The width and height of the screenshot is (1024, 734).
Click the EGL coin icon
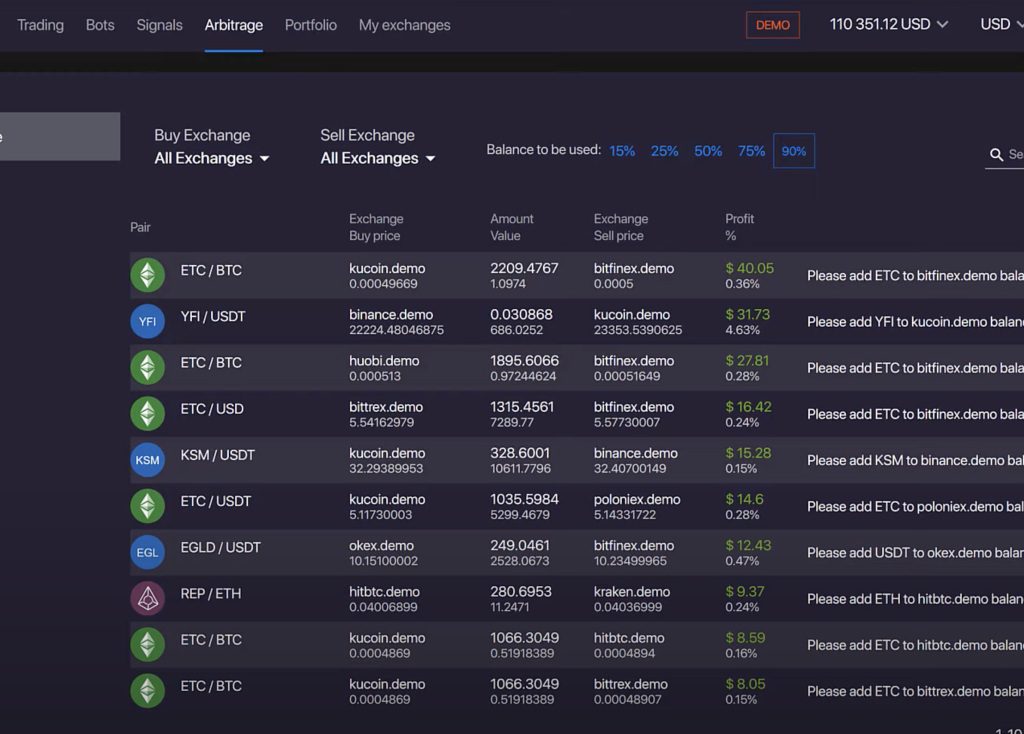click(x=148, y=552)
